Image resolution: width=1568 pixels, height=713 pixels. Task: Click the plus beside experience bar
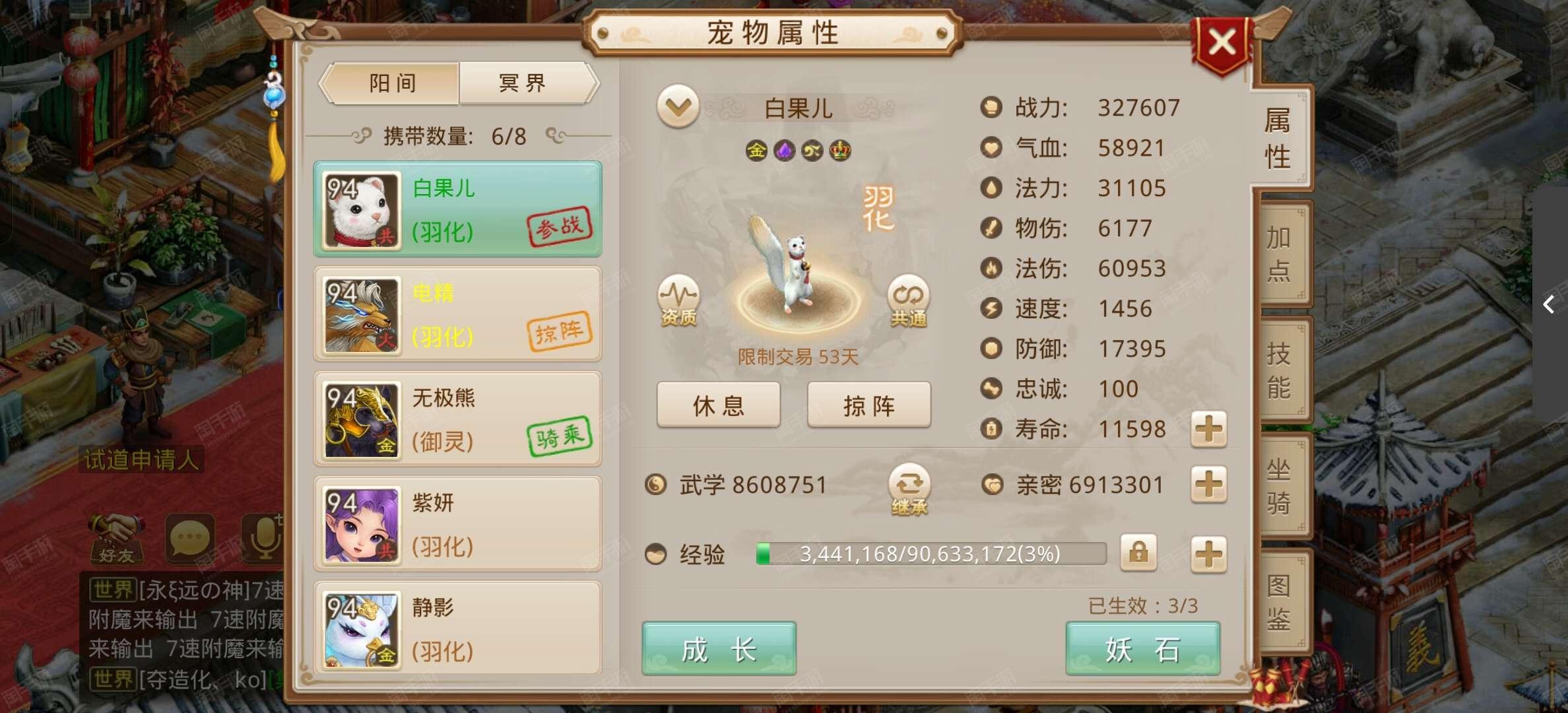point(1209,553)
